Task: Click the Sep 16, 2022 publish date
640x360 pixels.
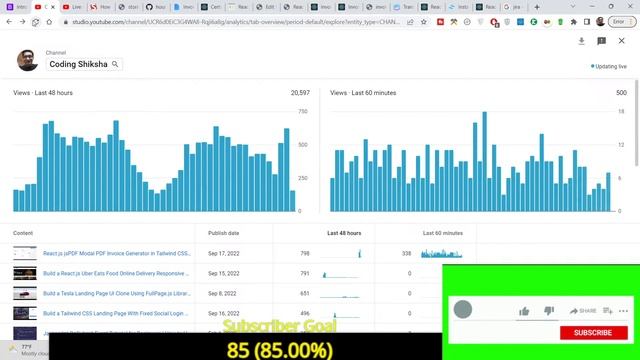Action: (x=223, y=313)
